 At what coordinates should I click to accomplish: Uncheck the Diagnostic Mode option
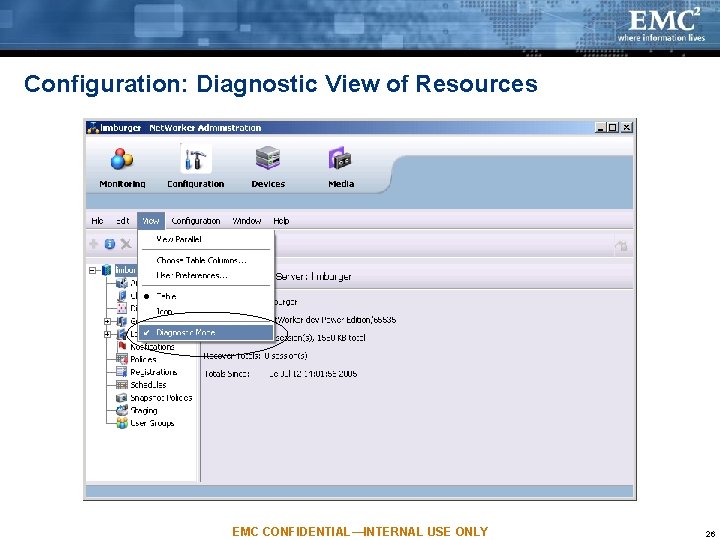pos(206,332)
